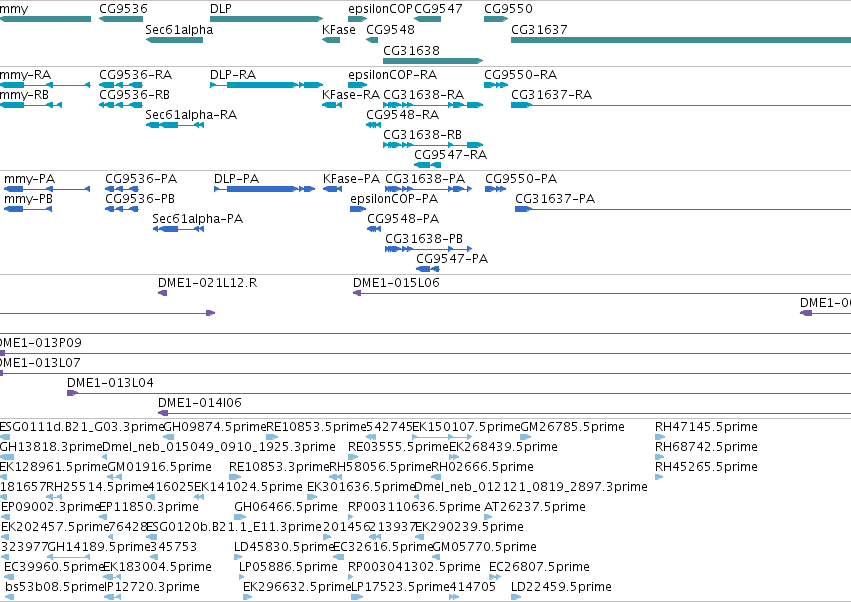Open the epsilonCOP gene feature
The height and width of the screenshot is (602, 851).
tap(358, 19)
